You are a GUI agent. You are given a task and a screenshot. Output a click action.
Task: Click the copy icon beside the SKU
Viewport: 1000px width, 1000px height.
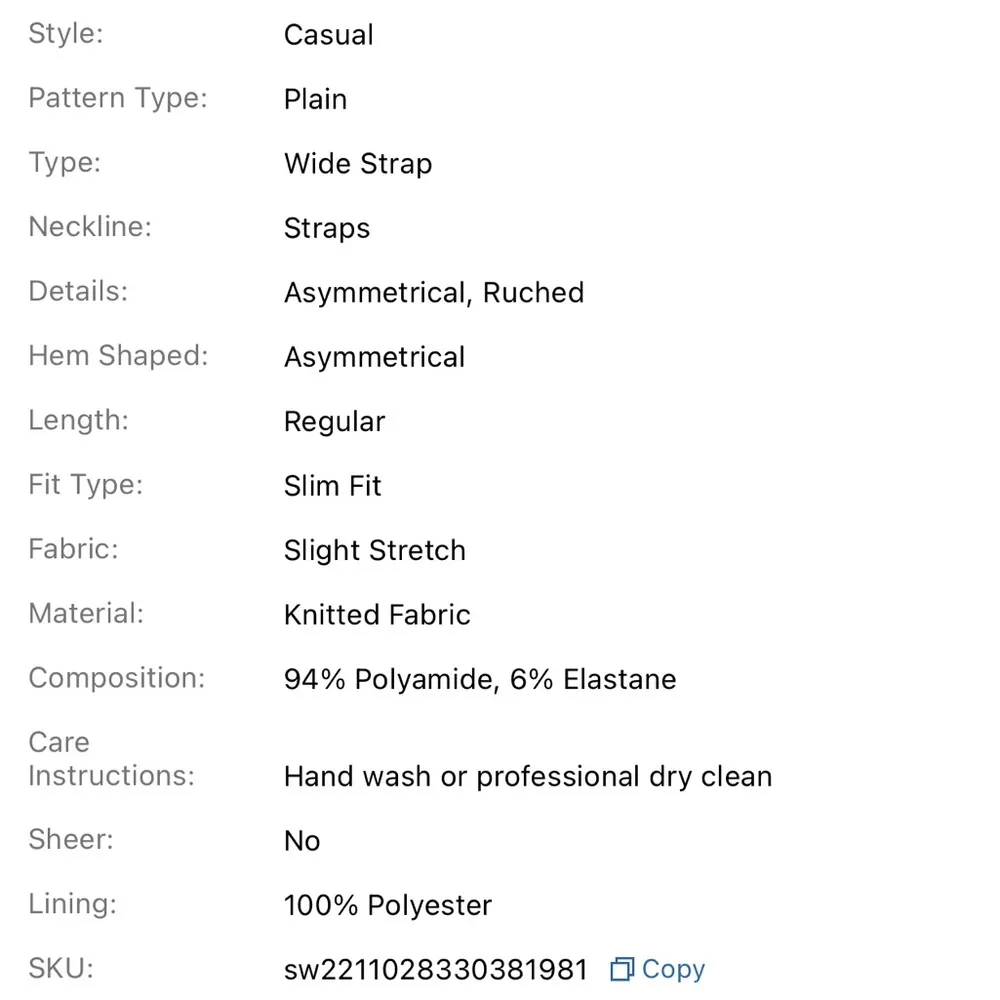click(x=622, y=969)
